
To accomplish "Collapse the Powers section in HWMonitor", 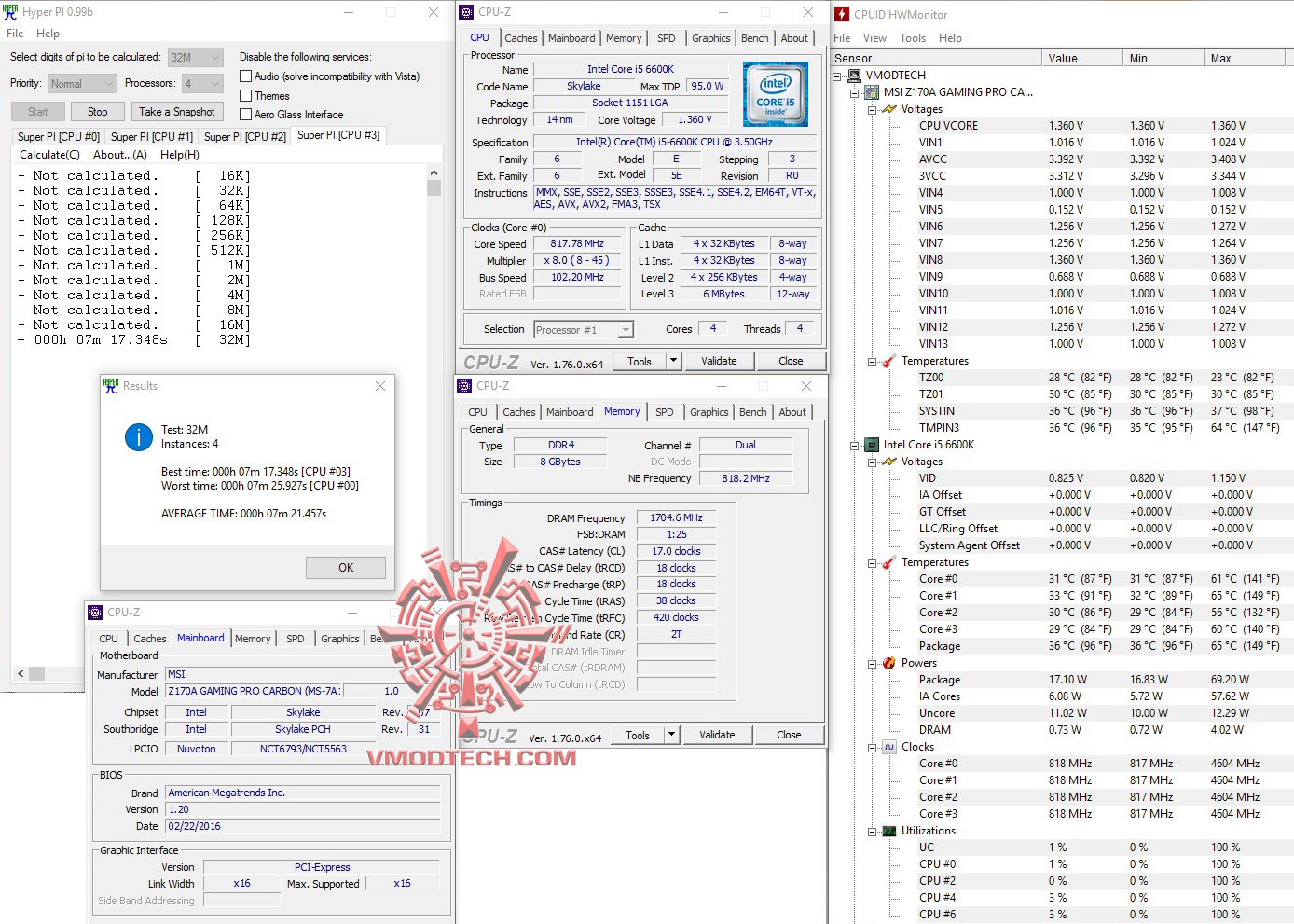I will 872,663.
